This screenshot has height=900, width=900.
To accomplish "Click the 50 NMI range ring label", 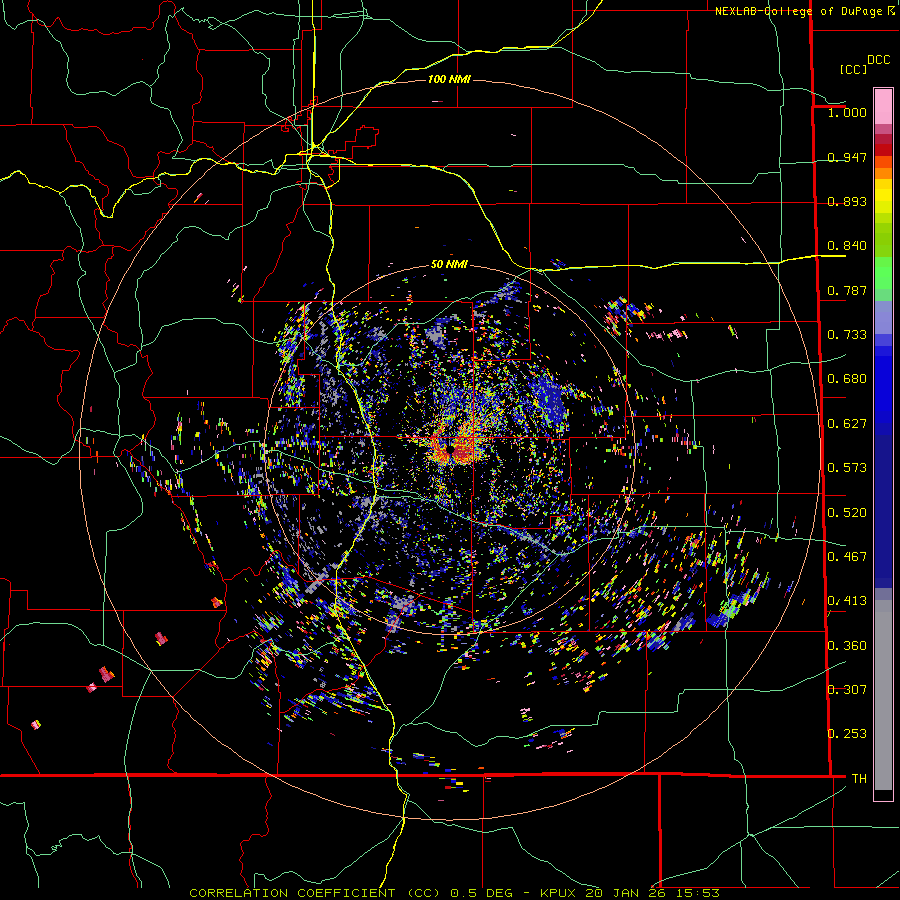I will coord(449,265).
